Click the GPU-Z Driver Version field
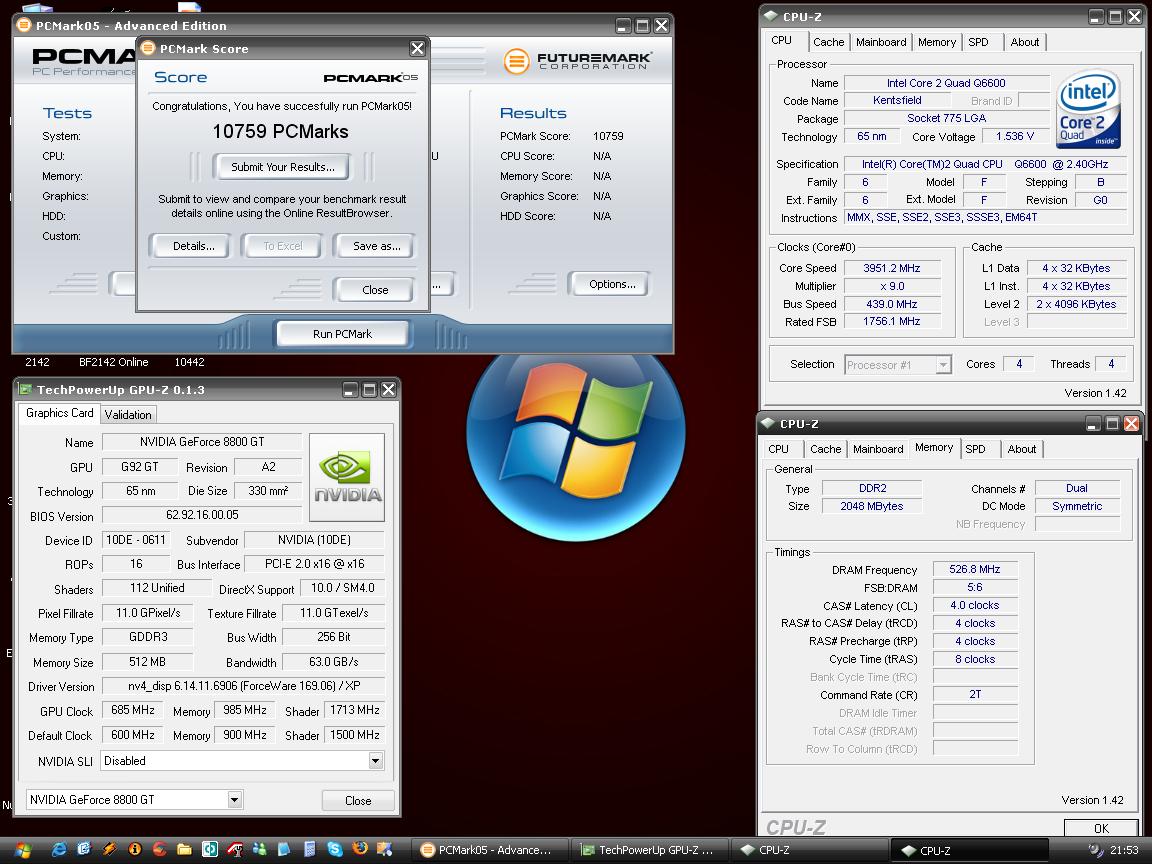 [x=243, y=686]
